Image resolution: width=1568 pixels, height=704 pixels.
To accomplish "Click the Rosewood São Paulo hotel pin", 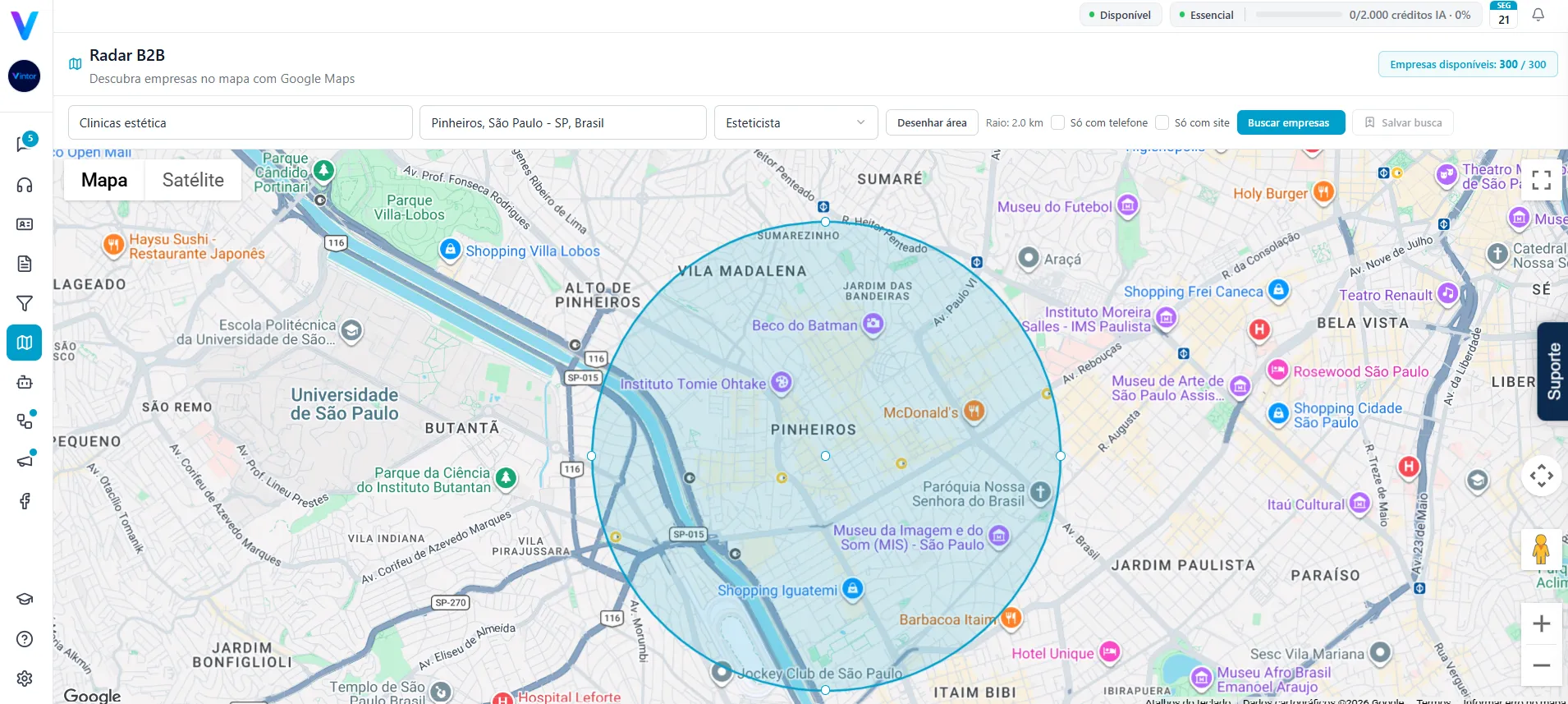I will 1277,370.
